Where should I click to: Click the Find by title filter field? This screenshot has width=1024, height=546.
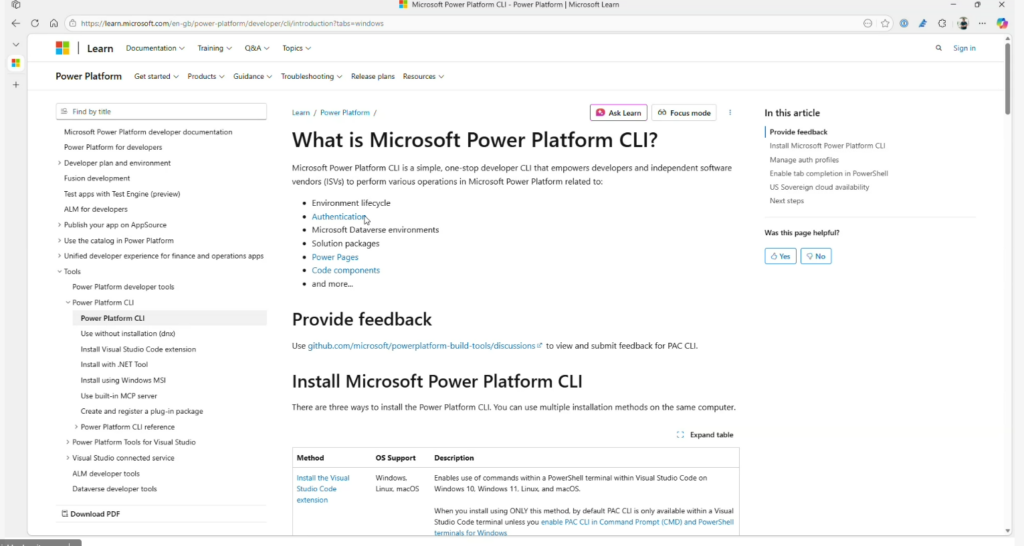coord(162,112)
